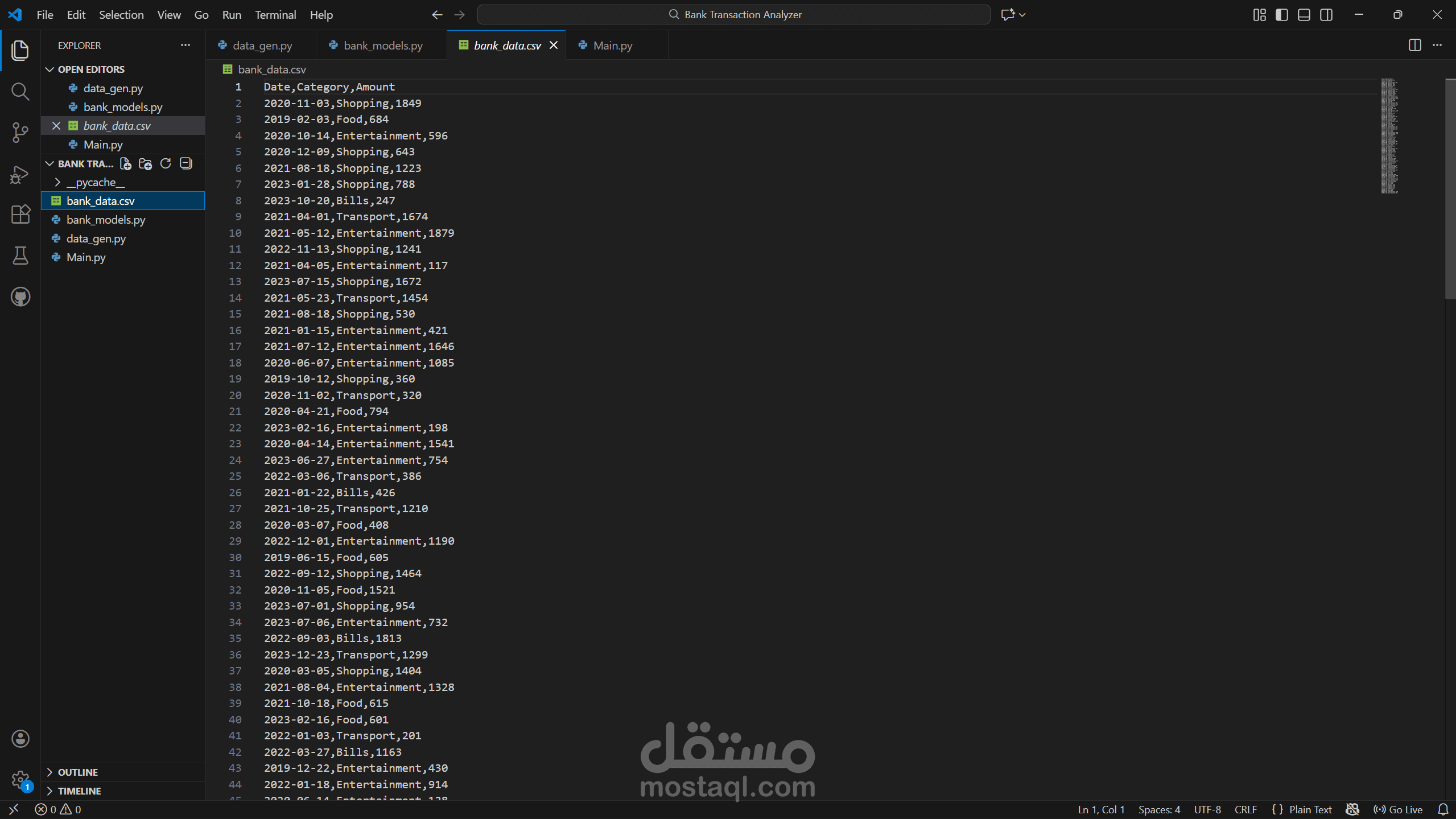Open the Terminal menu
Viewport: 1456px width, 819px height.
tap(275, 15)
